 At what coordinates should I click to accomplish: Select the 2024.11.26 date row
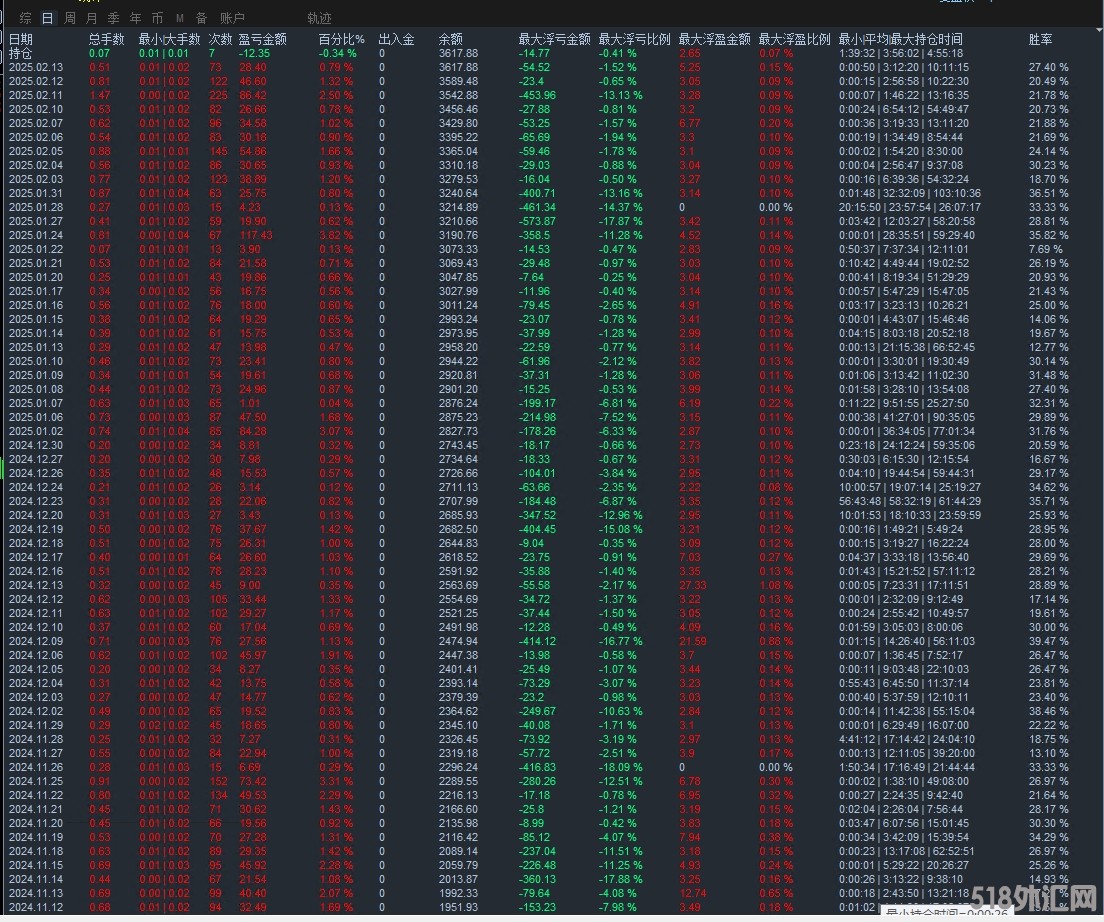click(x=36, y=767)
